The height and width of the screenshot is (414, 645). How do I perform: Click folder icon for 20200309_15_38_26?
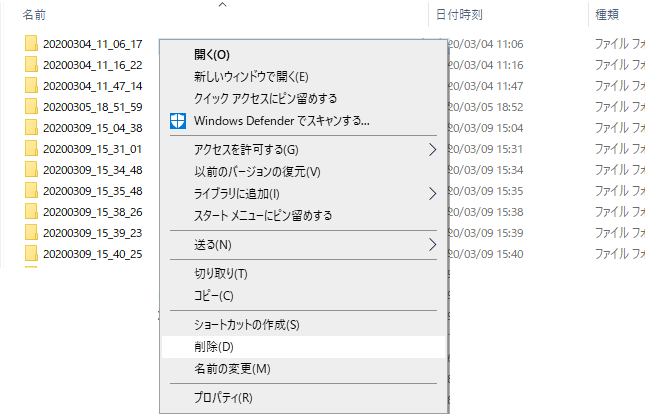pos(31,212)
